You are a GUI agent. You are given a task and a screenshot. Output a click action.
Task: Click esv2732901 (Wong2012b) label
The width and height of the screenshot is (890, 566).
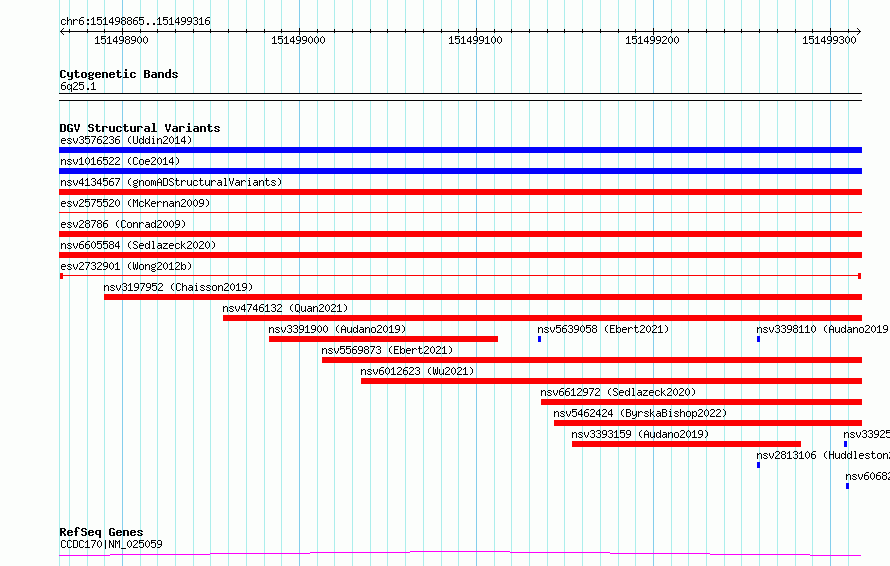coord(126,266)
